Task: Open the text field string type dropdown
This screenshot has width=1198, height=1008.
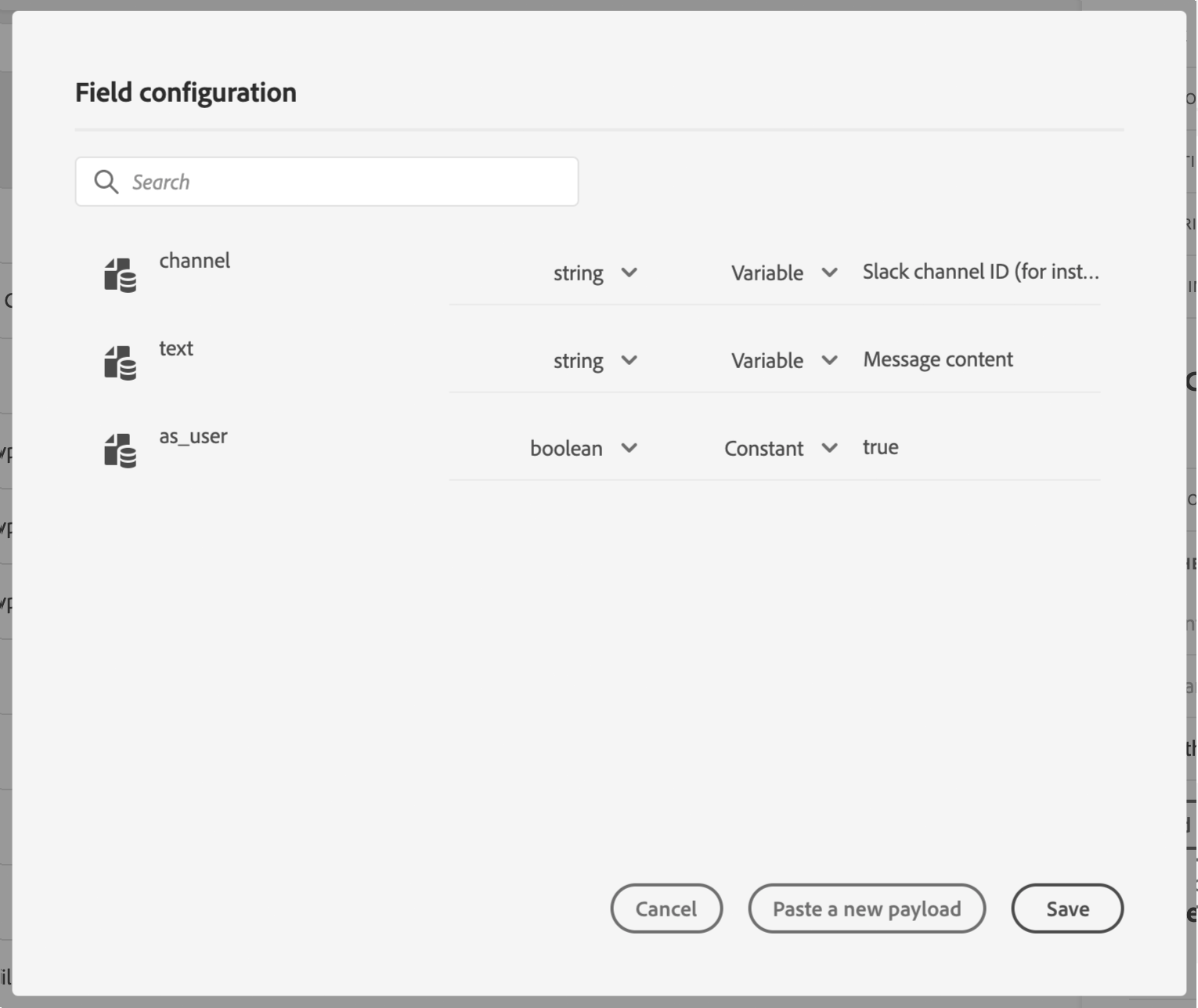Action: [x=595, y=360]
